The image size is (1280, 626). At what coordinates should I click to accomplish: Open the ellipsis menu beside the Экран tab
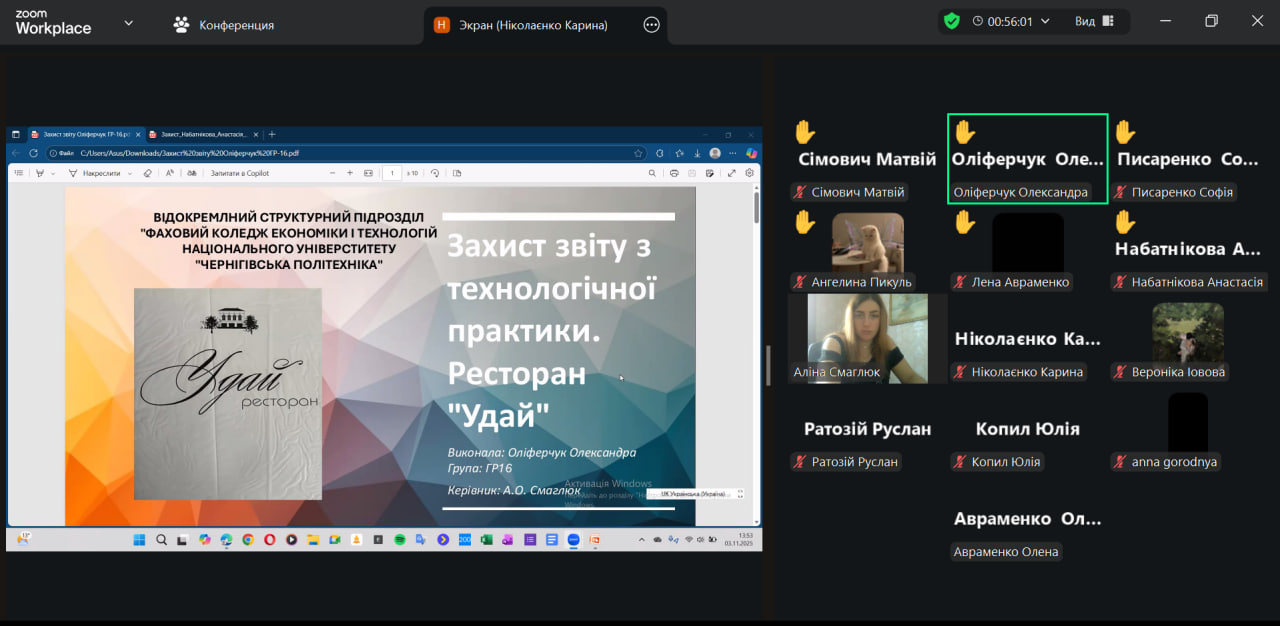coord(652,25)
